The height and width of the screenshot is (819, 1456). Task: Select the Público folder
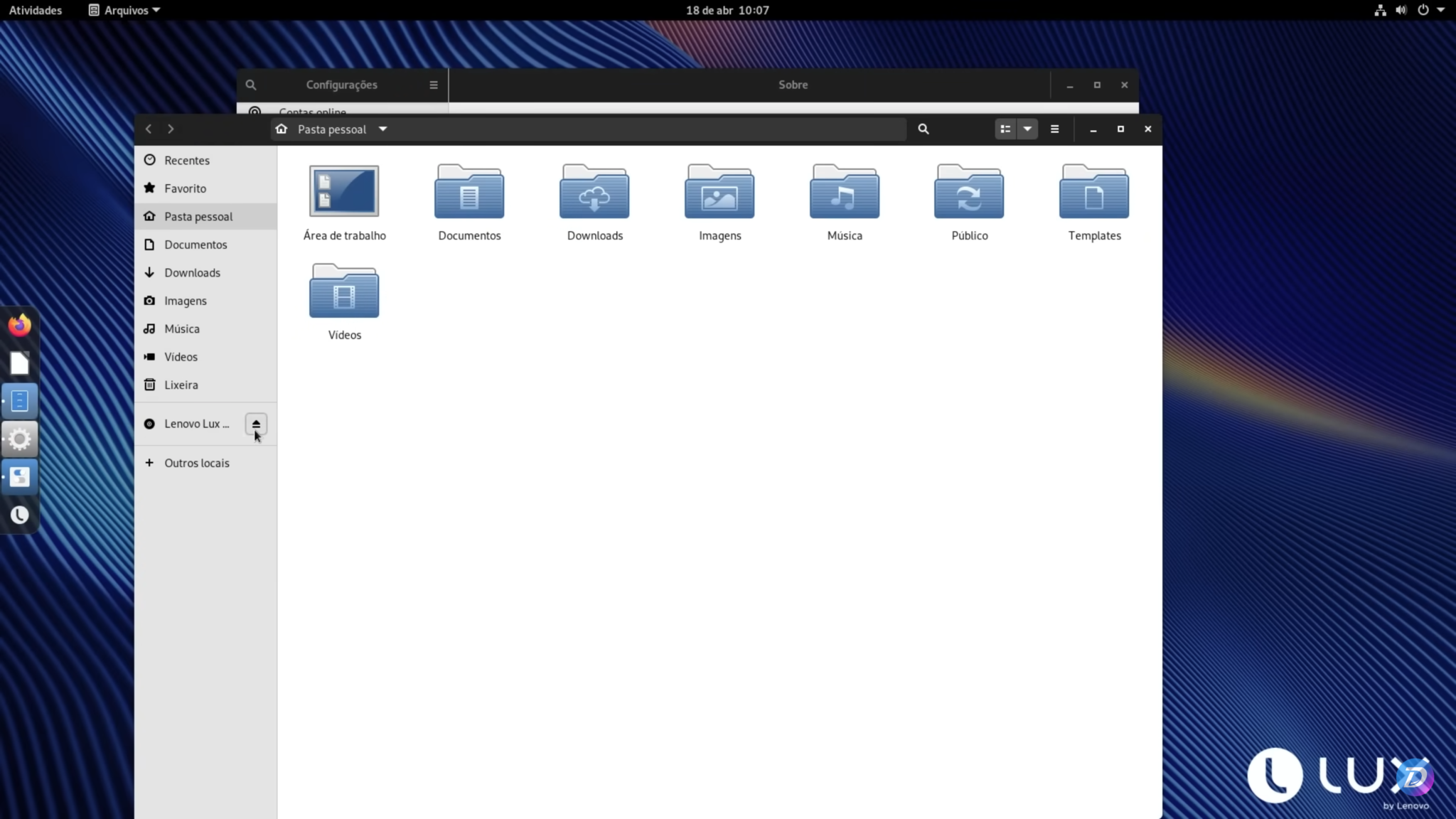click(x=969, y=193)
